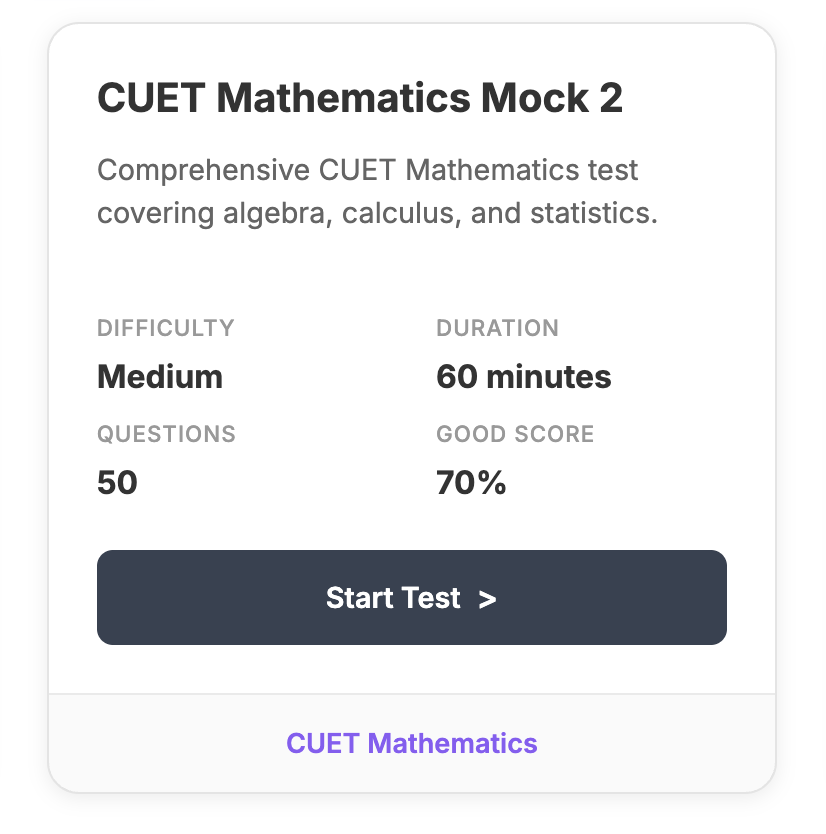This screenshot has height=834, width=826.
Task: Select the 70% good score value
Action: 471,483
